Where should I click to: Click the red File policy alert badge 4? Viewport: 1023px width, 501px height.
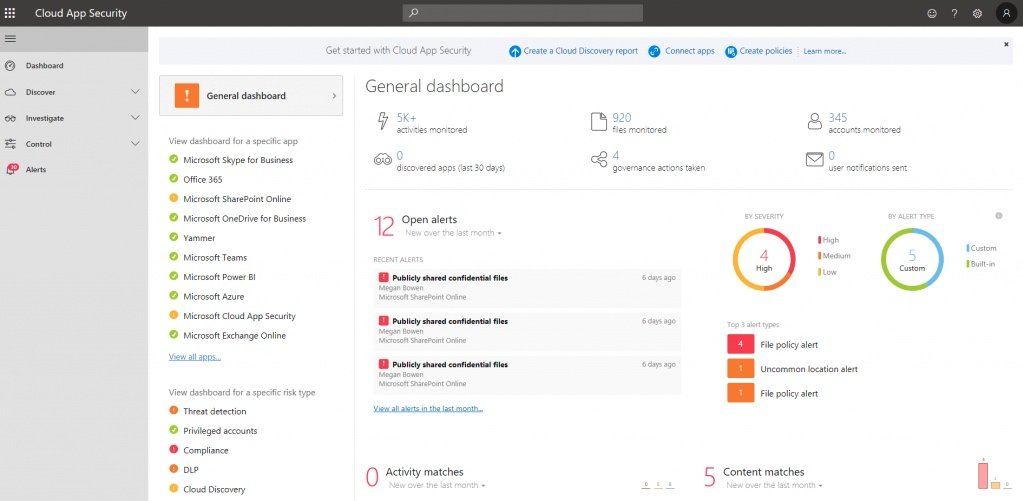click(x=741, y=344)
